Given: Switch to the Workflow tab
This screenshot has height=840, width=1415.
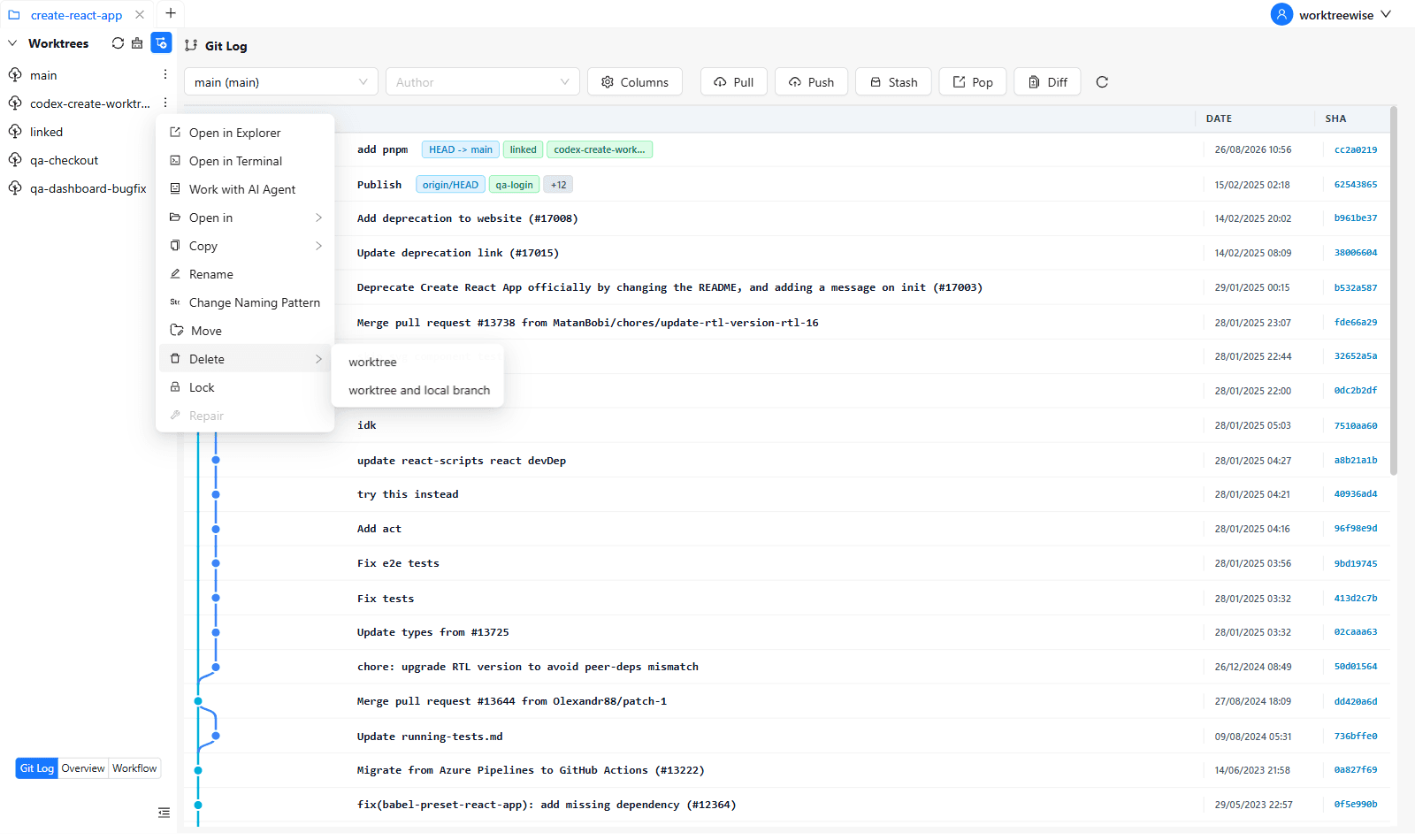Looking at the screenshot, I should point(134,768).
